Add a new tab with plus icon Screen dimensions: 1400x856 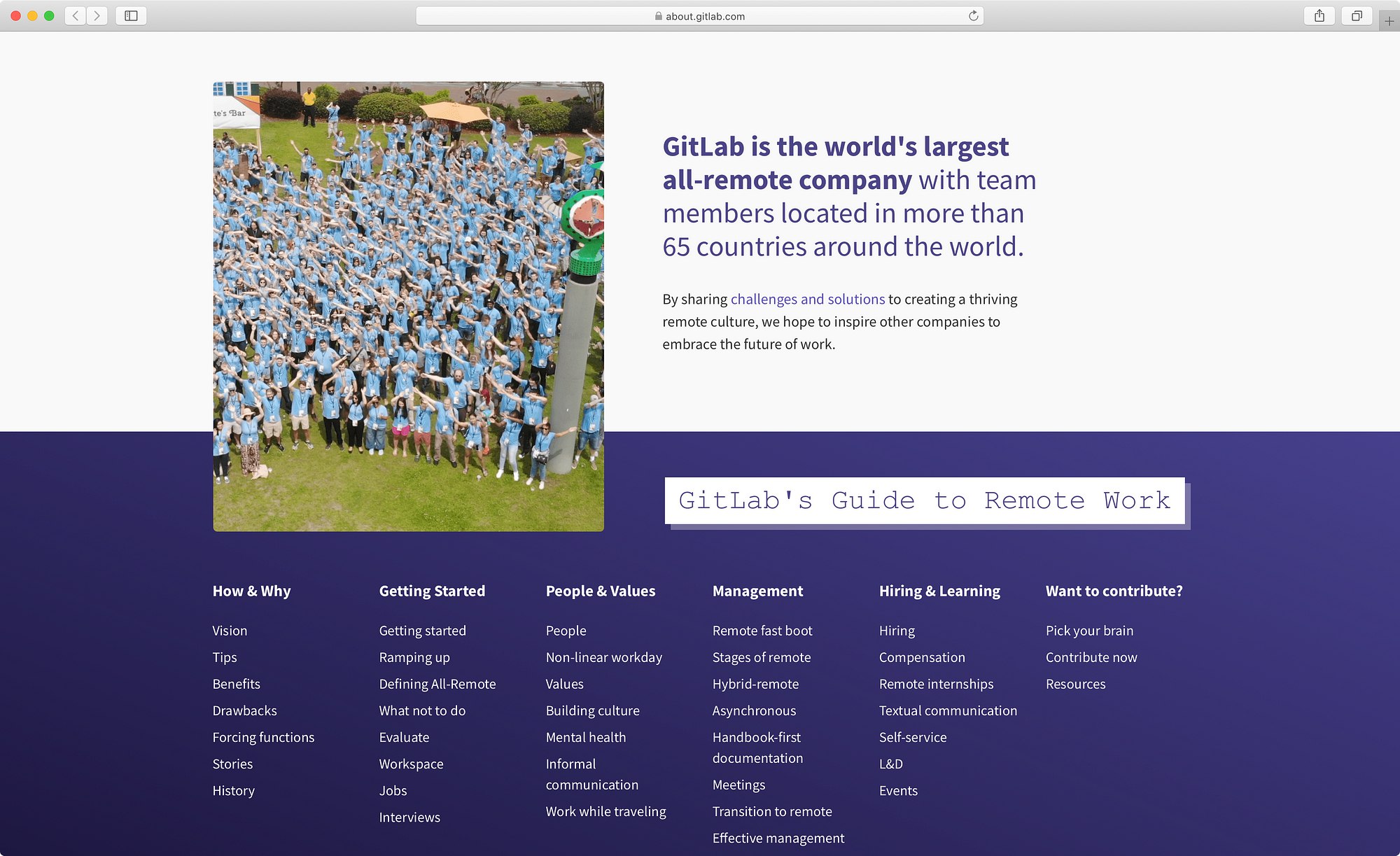click(1389, 21)
